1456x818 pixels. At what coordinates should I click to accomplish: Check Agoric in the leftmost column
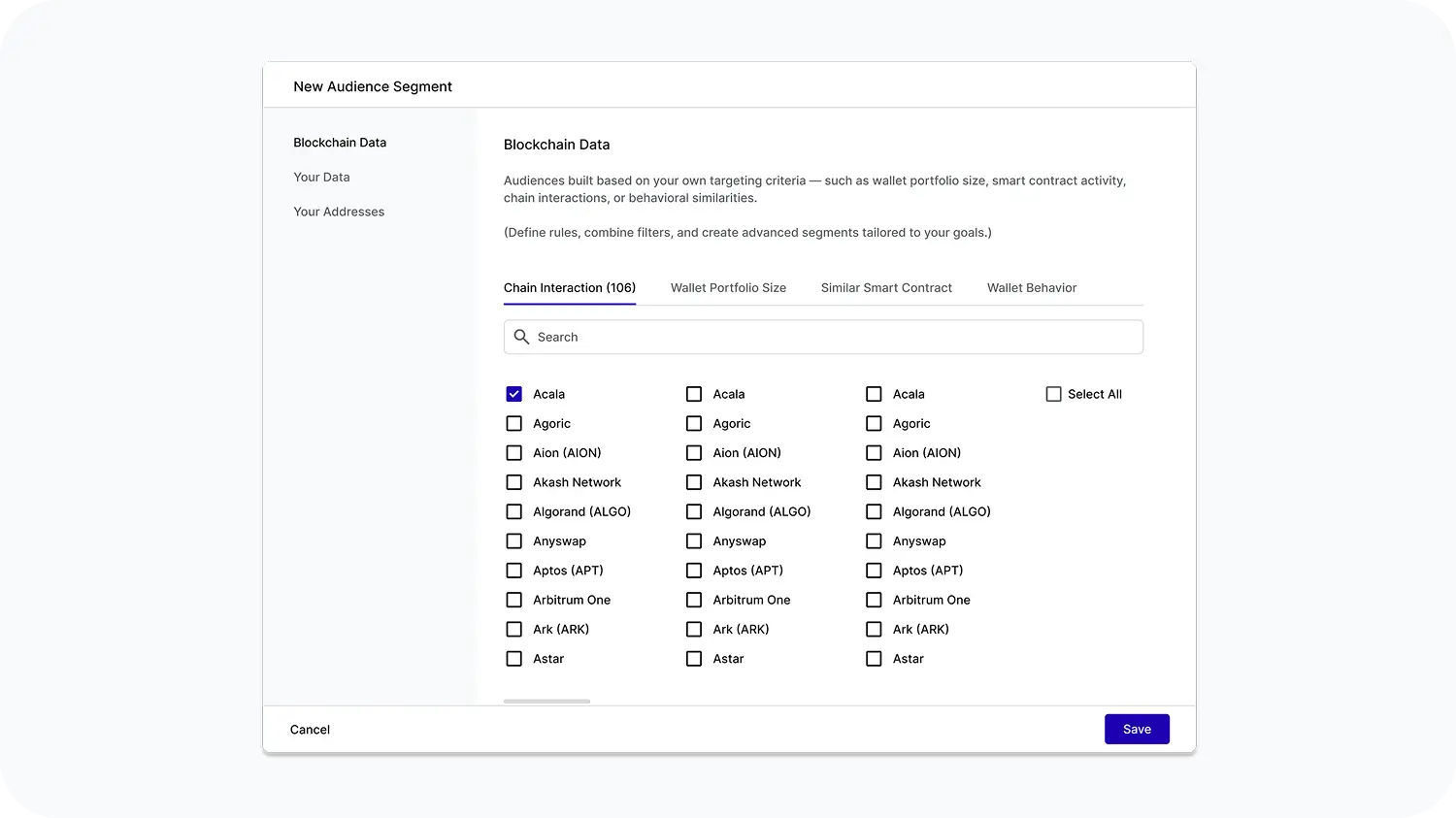click(x=514, y=424)
